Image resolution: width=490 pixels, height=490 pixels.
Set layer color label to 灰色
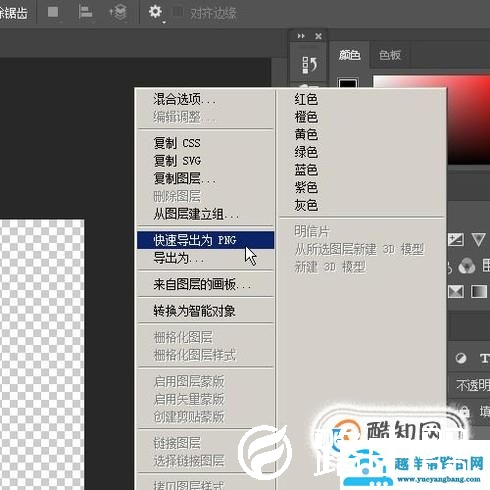point(362,205)
